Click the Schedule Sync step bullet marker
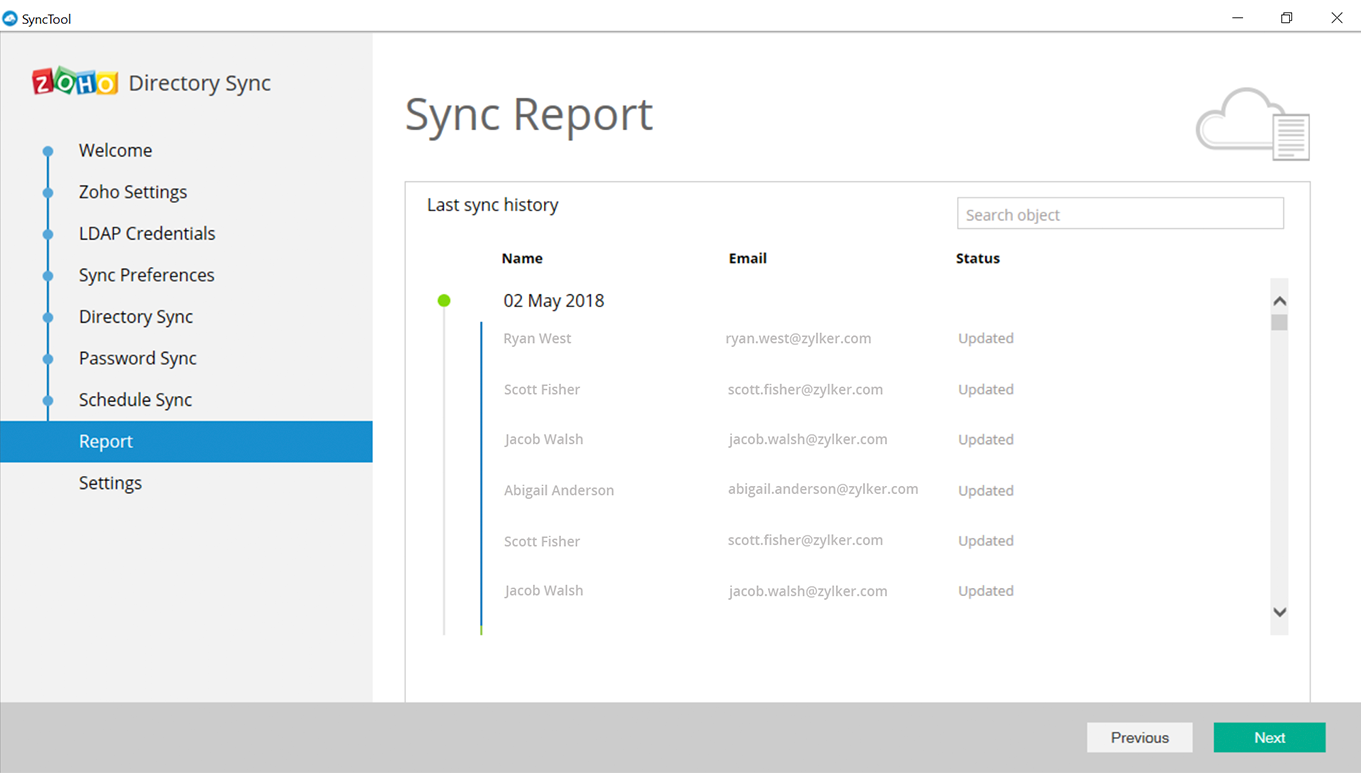This screenshot has height=773, width=1361. tap(47, 400)
